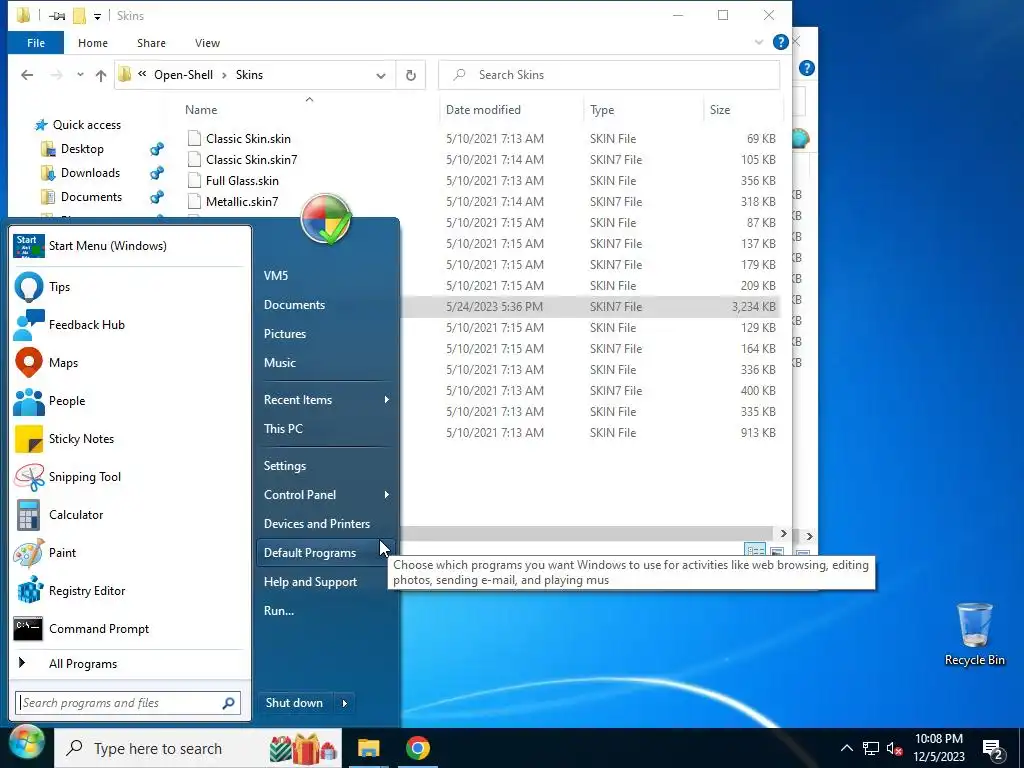The height and width of the screenshot is (768, 1024).
Task: Select Default Programs entry
Action: click(x=325, y=553)
